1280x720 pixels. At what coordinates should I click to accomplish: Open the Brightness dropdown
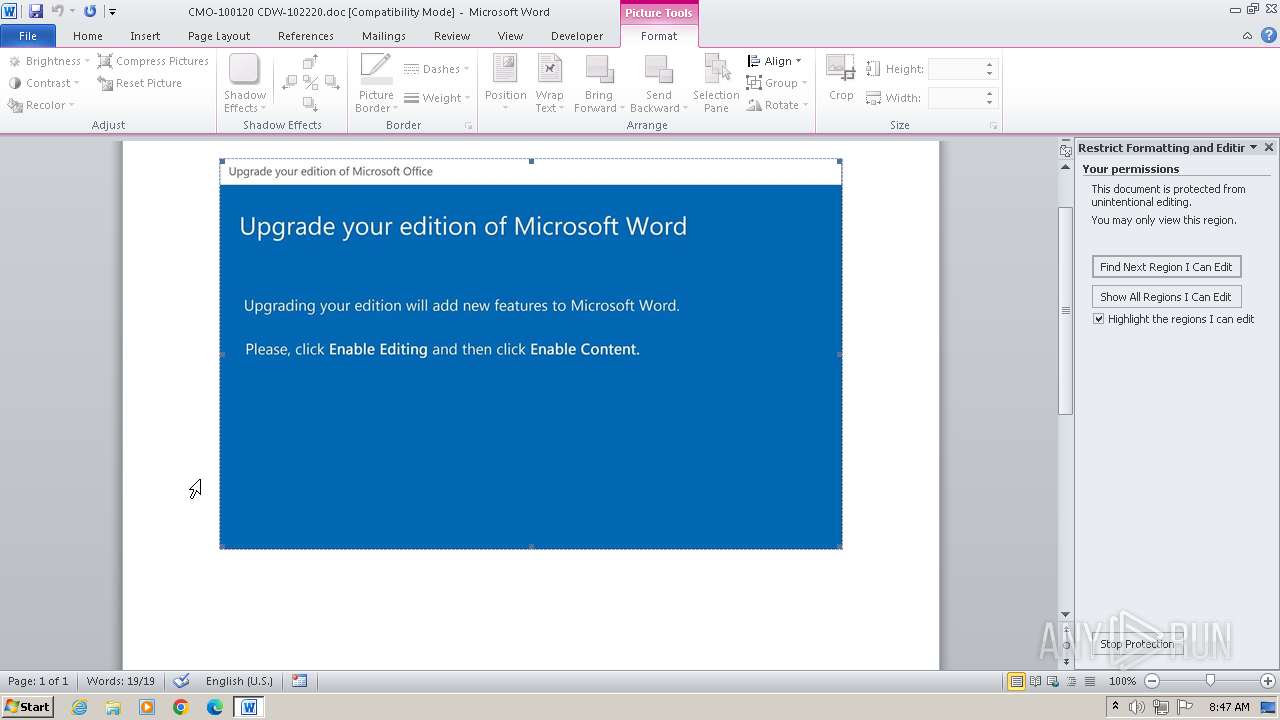(49, 61)
